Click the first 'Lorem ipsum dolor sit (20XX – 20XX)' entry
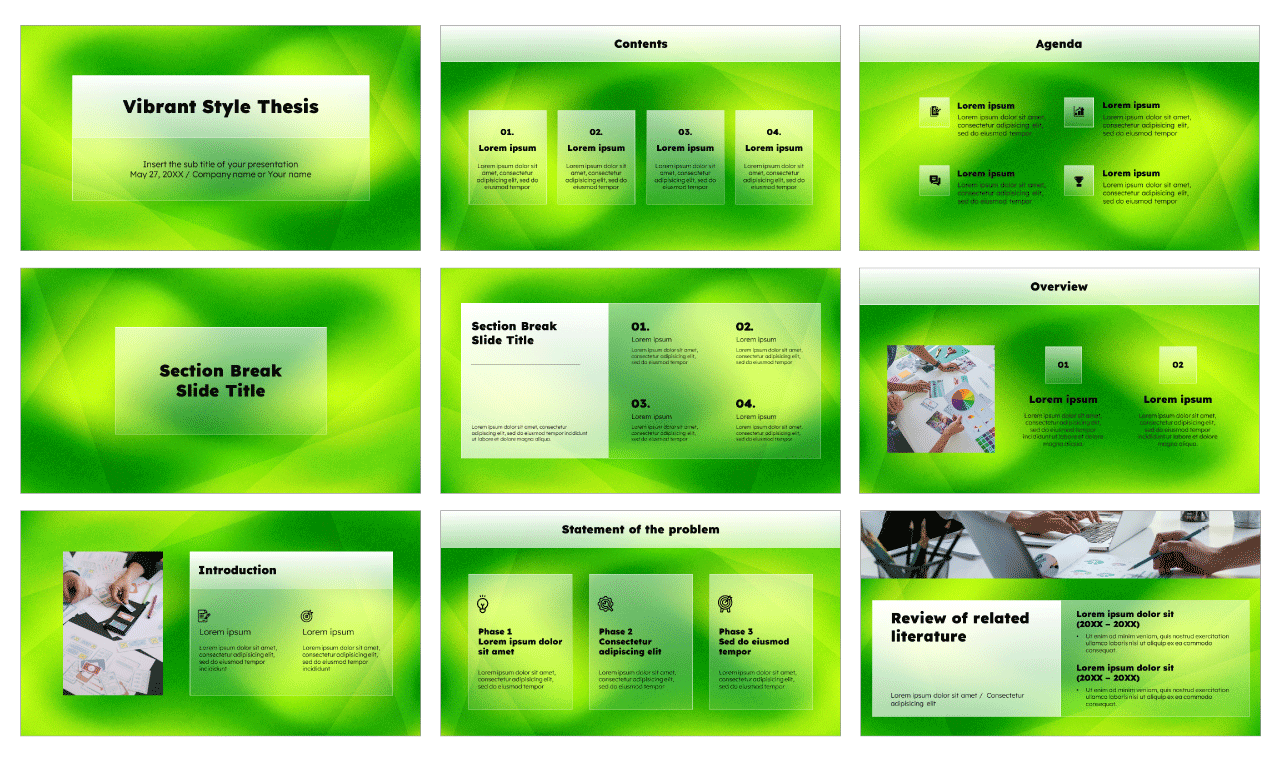The image size is (1280, 760). (x=1125, y=618)
